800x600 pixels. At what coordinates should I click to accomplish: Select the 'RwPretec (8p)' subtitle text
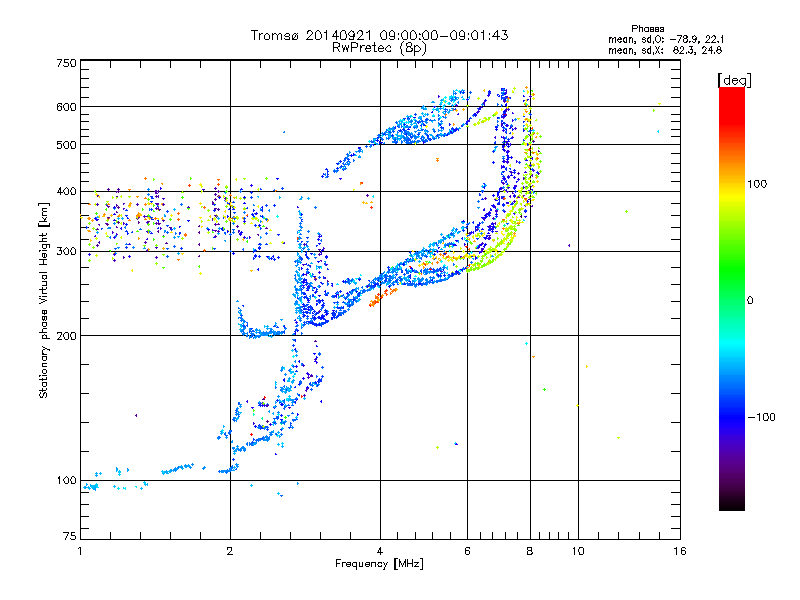379,48
